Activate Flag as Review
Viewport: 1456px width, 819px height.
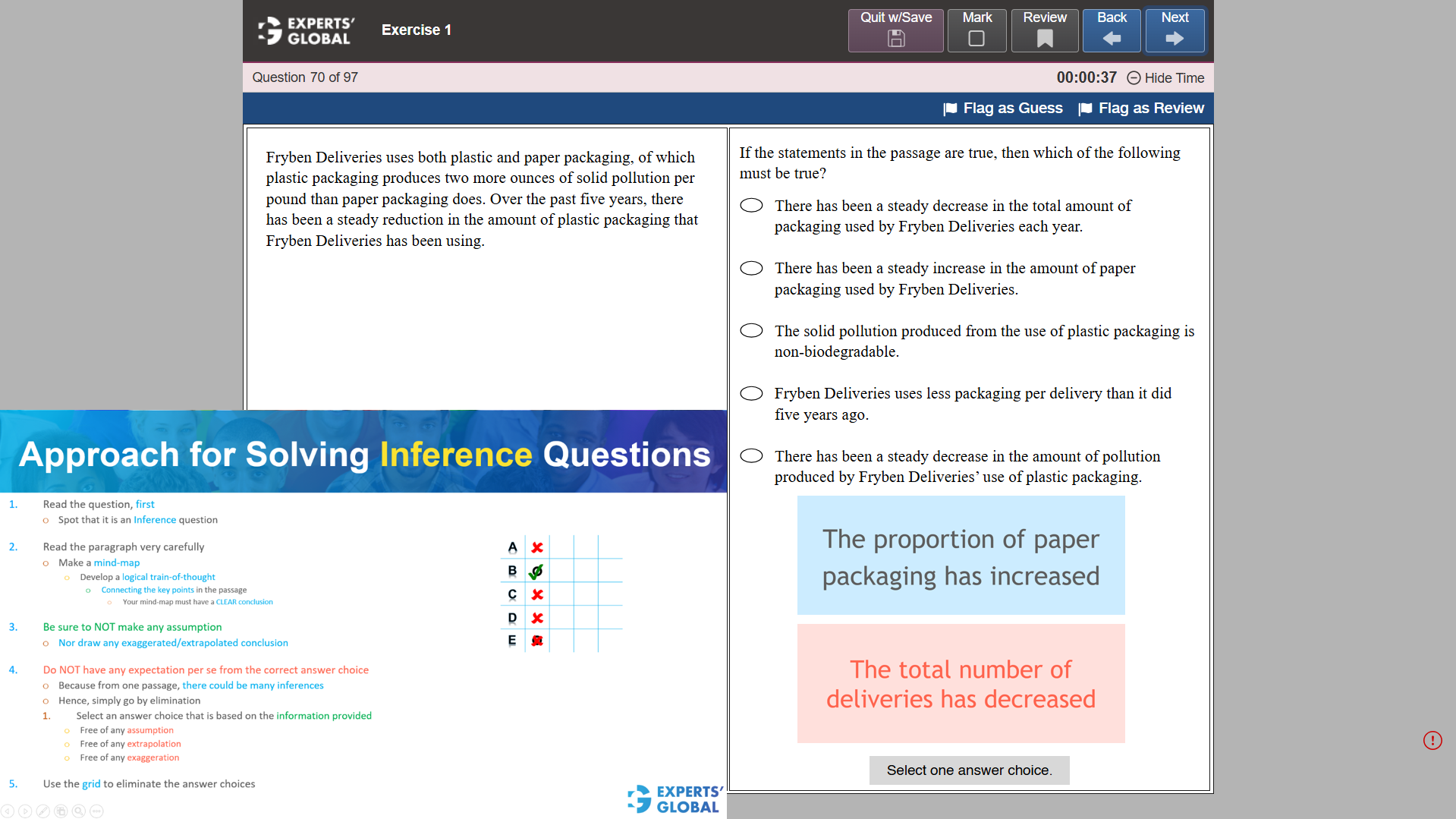click(1141, 108)
